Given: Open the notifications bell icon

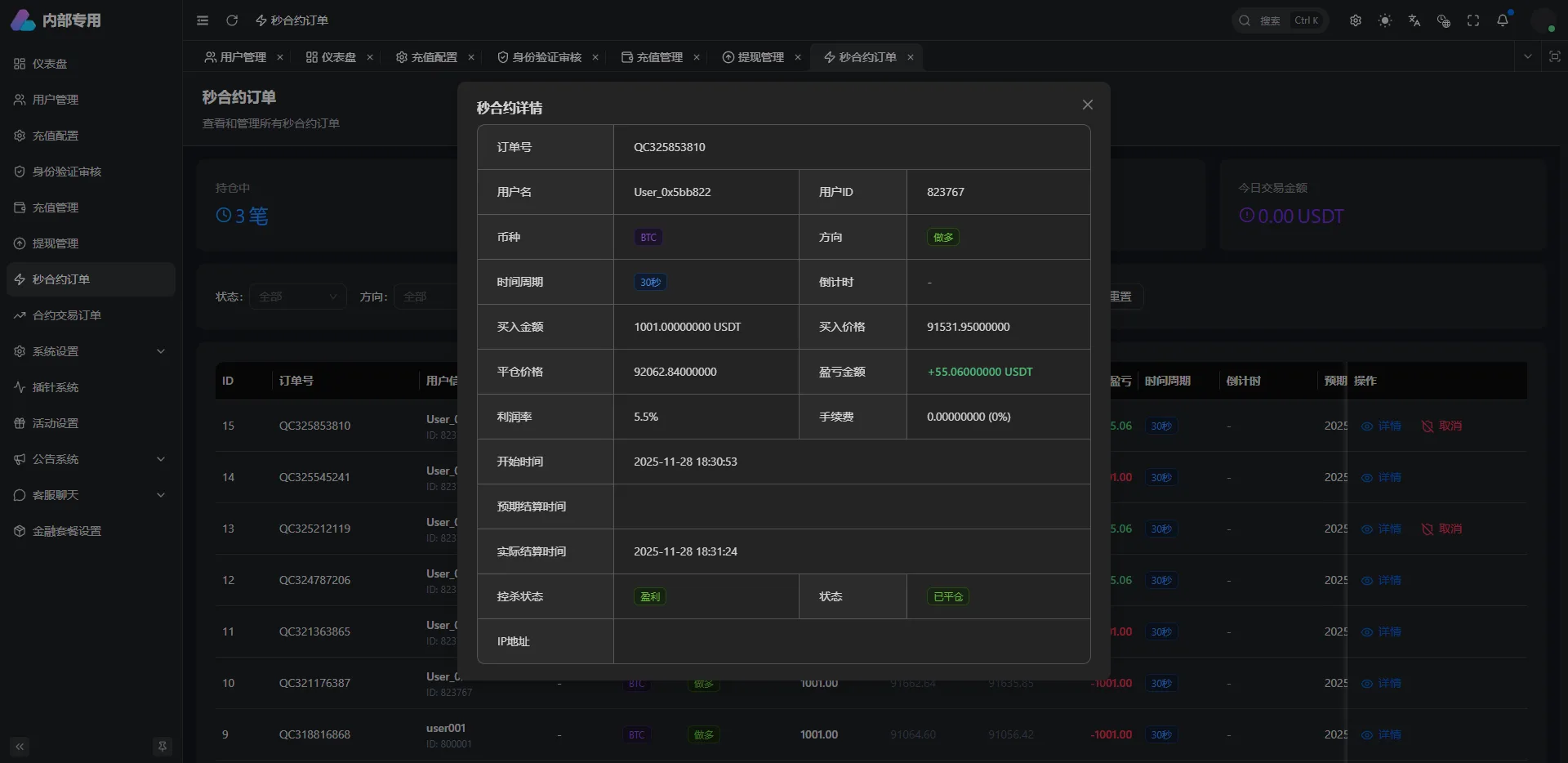Looking at the screenshot, I should click(1503, 20).
